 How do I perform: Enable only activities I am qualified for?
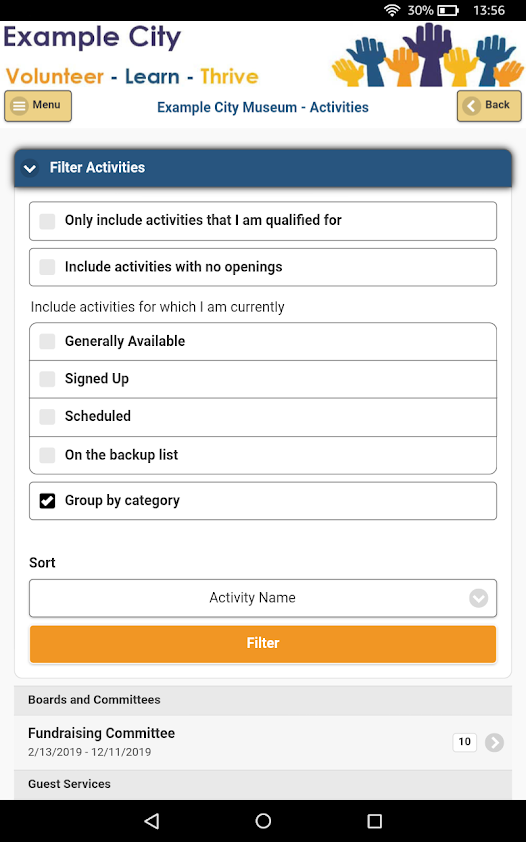pos(47,221)
